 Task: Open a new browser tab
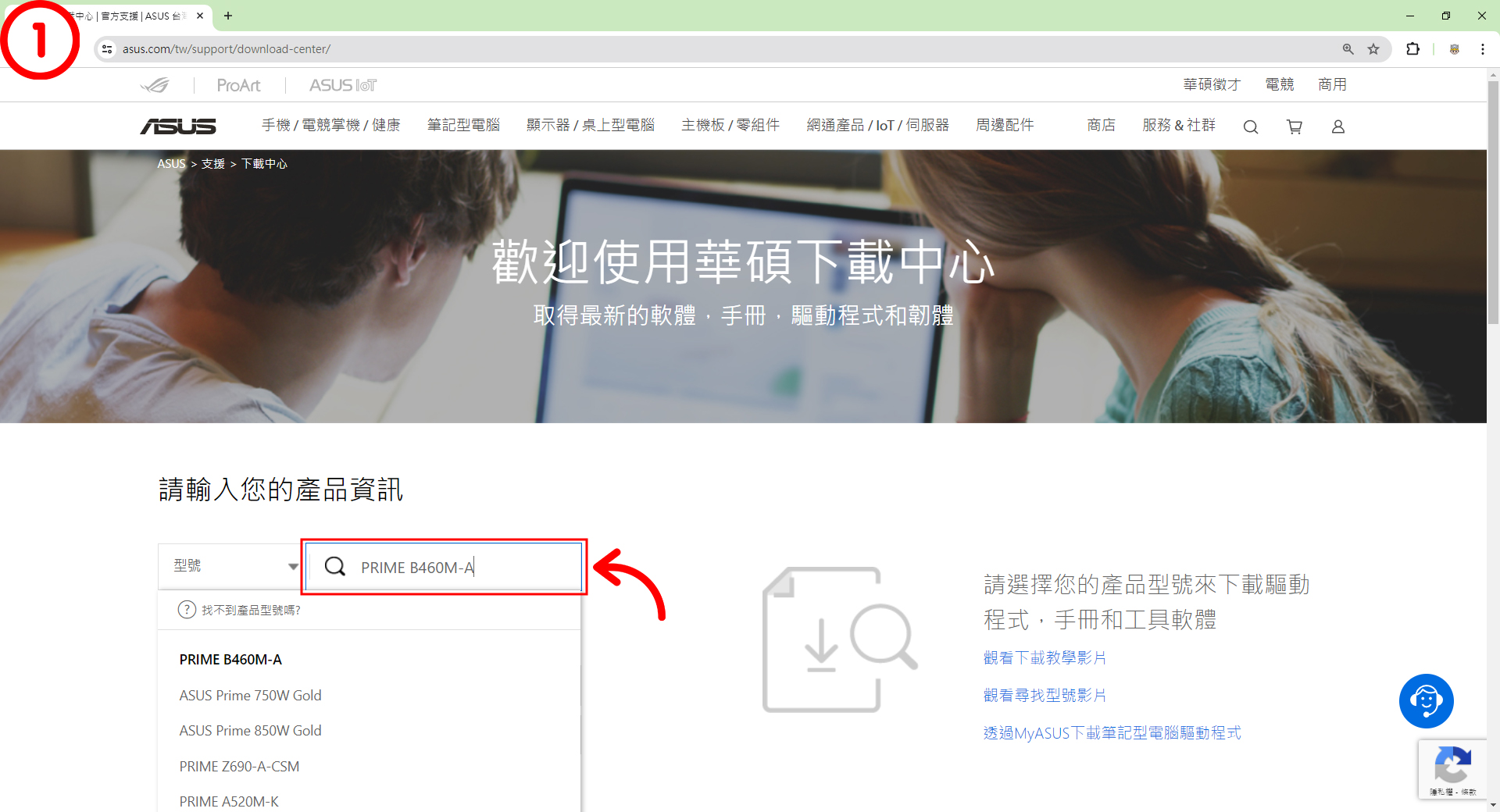[x=228, y=16]
